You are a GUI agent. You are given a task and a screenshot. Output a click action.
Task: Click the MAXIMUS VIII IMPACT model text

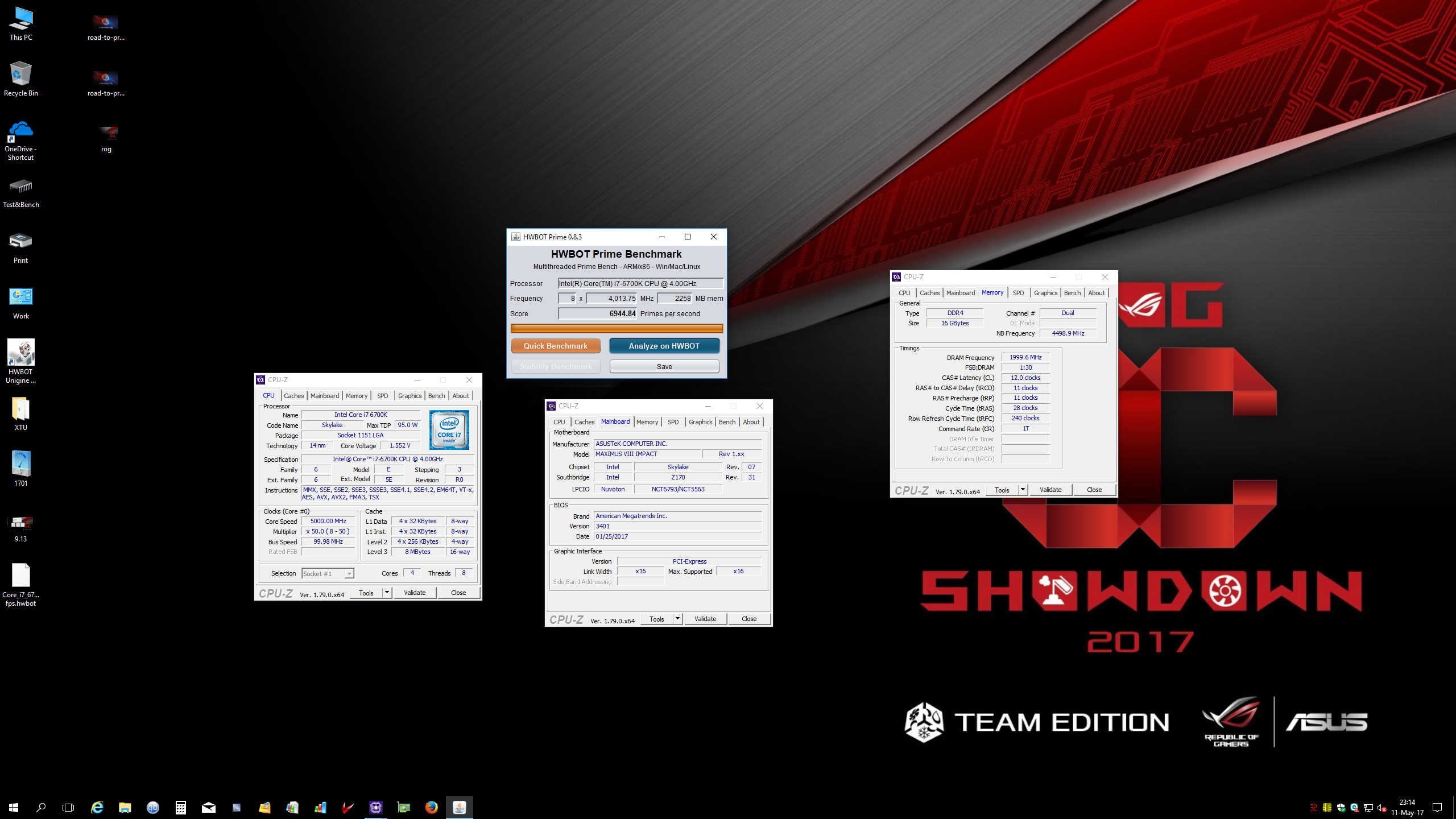pyautogui.click(x=626, y=454)
